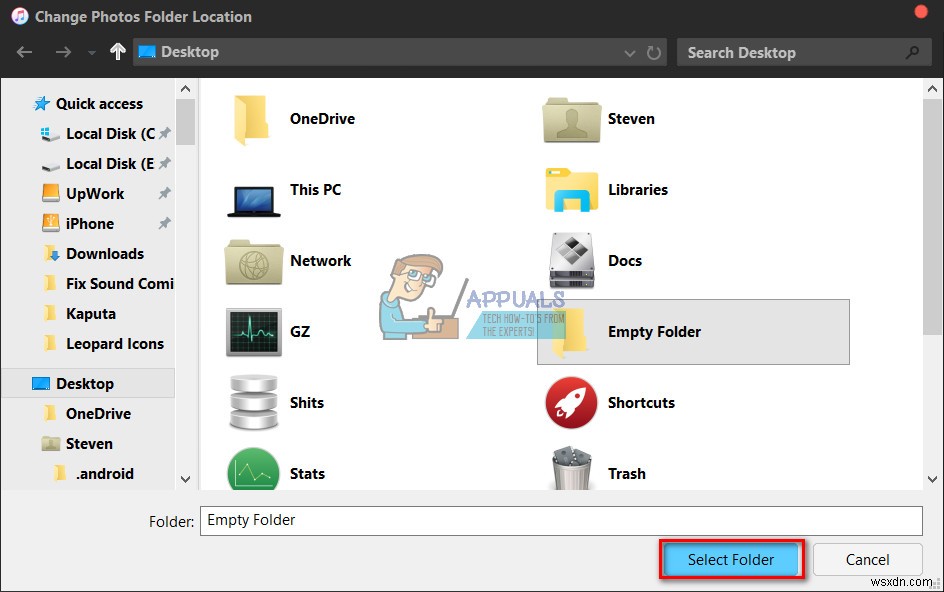Screen dimensions: 944x592
Task: Click the Folder name input field
Action: (x=561, y=521)
